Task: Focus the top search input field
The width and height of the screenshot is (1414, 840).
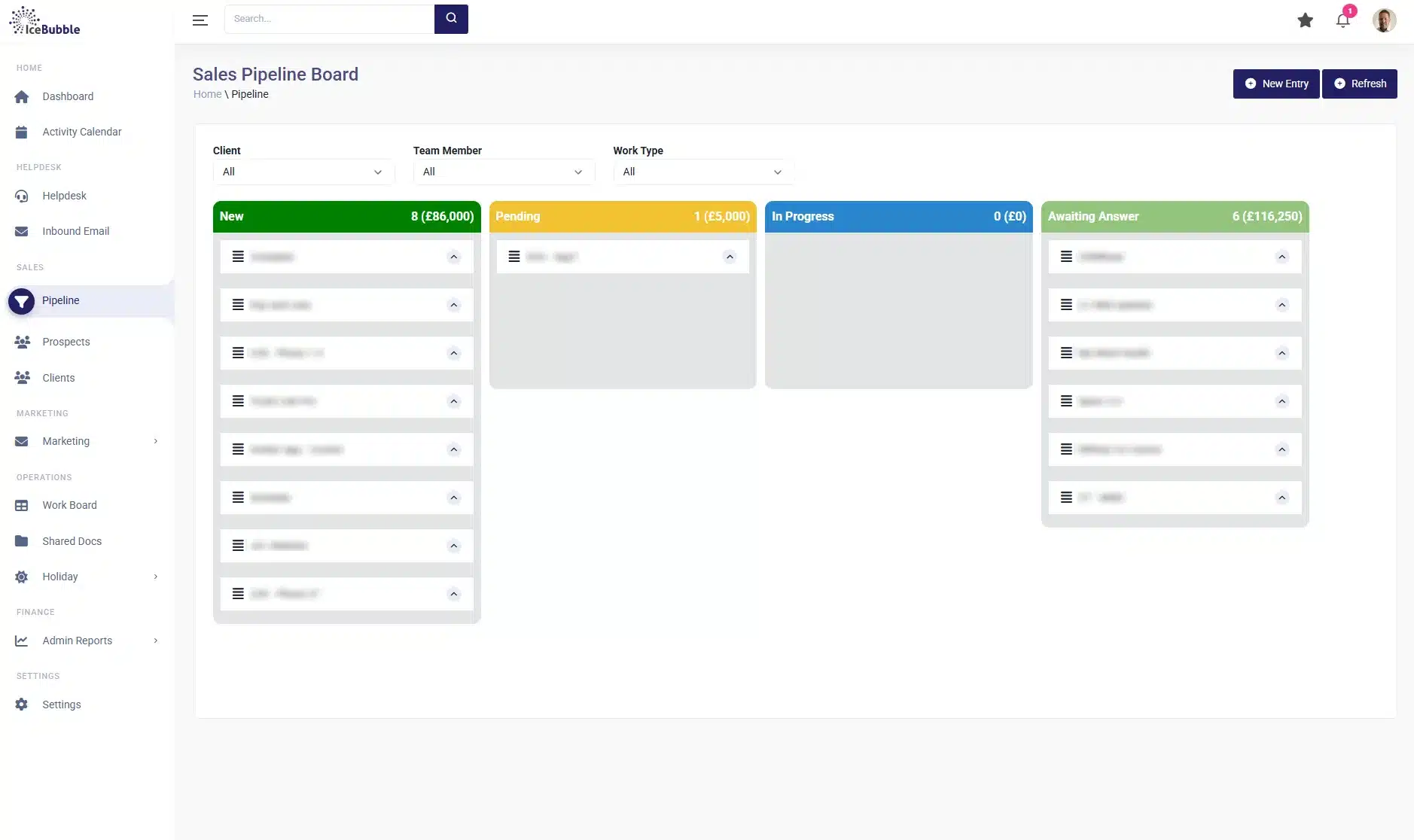Action: tap(329, 19)
